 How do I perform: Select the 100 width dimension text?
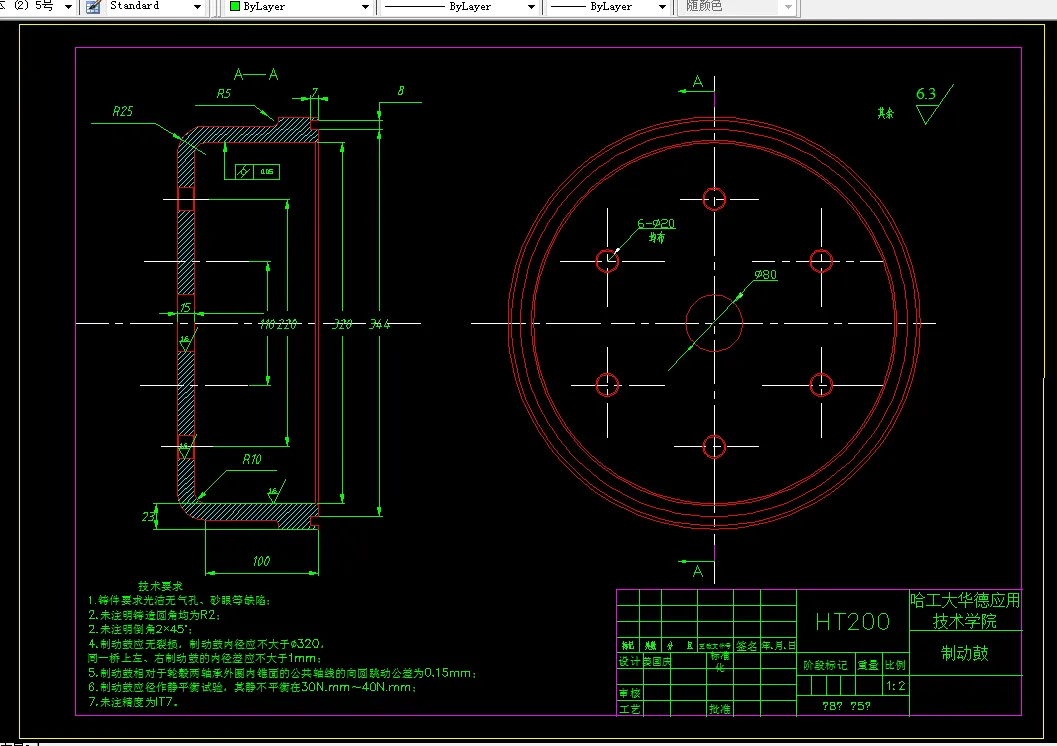tap(261, 561)
